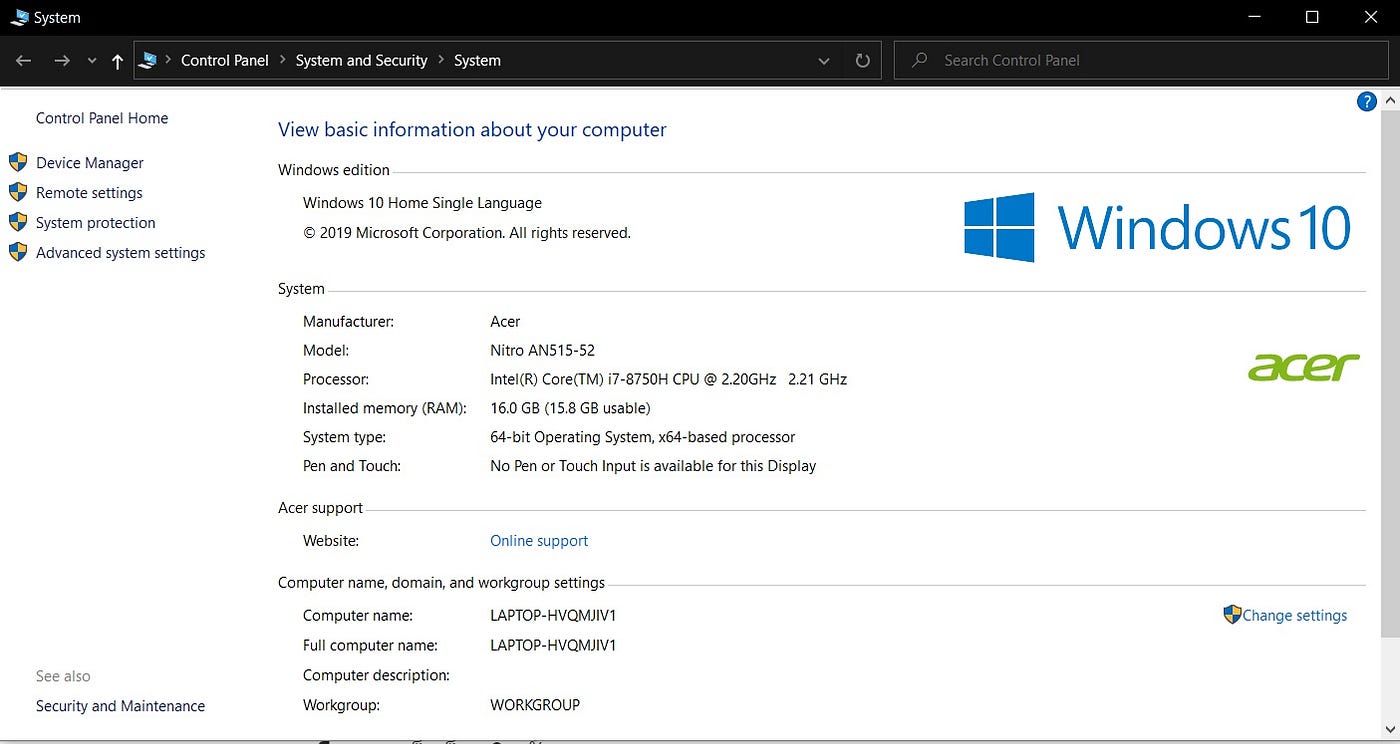Open Advanced system settings
The width and height of the screenshot is (1400, 744).
tap(120, 252)
